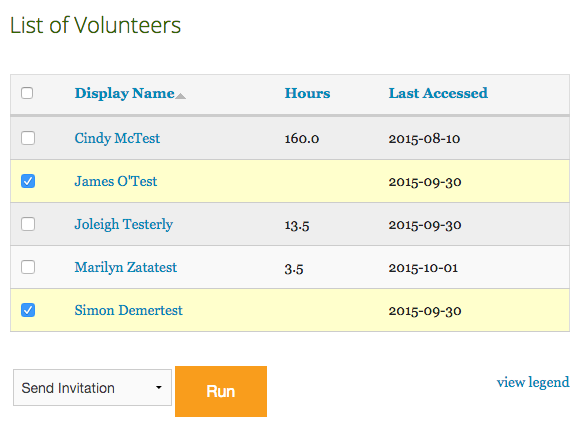View Joleigh Testerly's volunteer record

click(x=124, y=224)
